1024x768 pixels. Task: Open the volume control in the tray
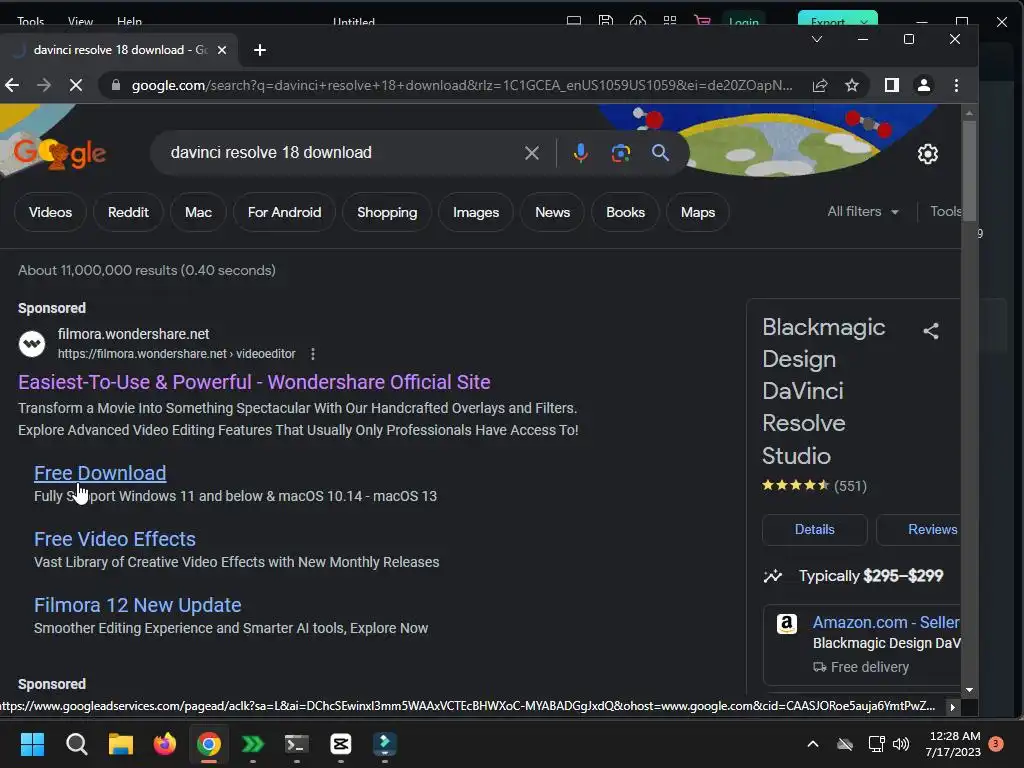[901, 744]
